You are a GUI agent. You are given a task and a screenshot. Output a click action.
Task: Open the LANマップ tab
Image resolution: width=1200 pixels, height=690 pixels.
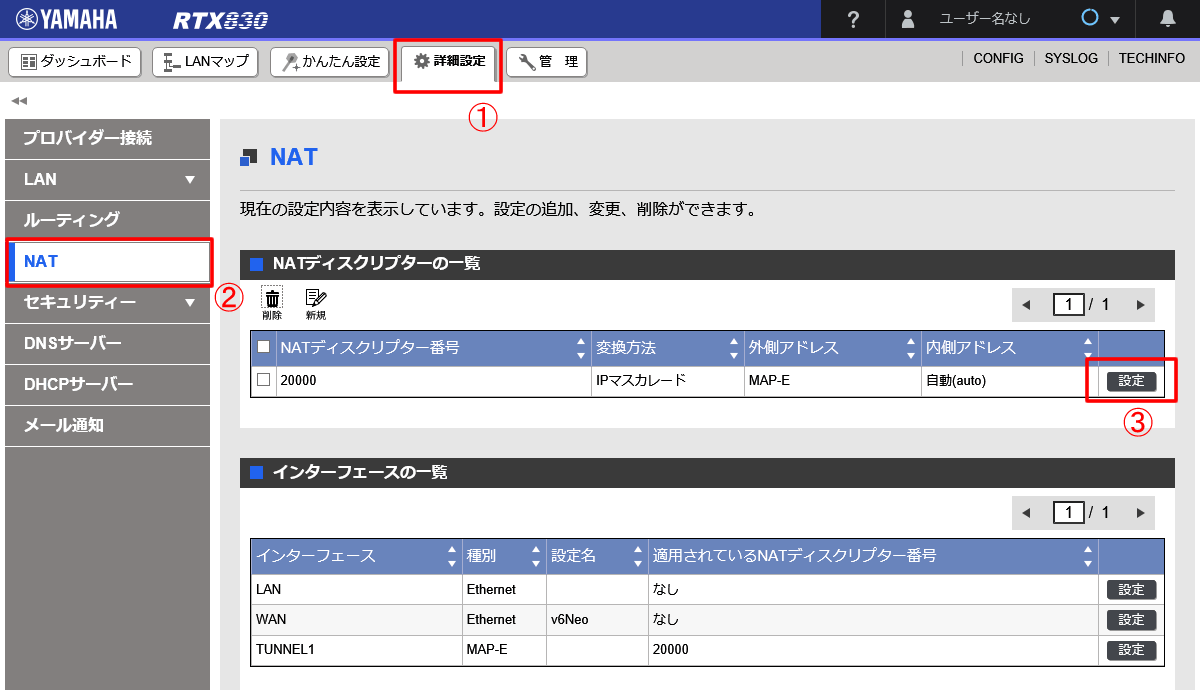(x=206, y=62)
